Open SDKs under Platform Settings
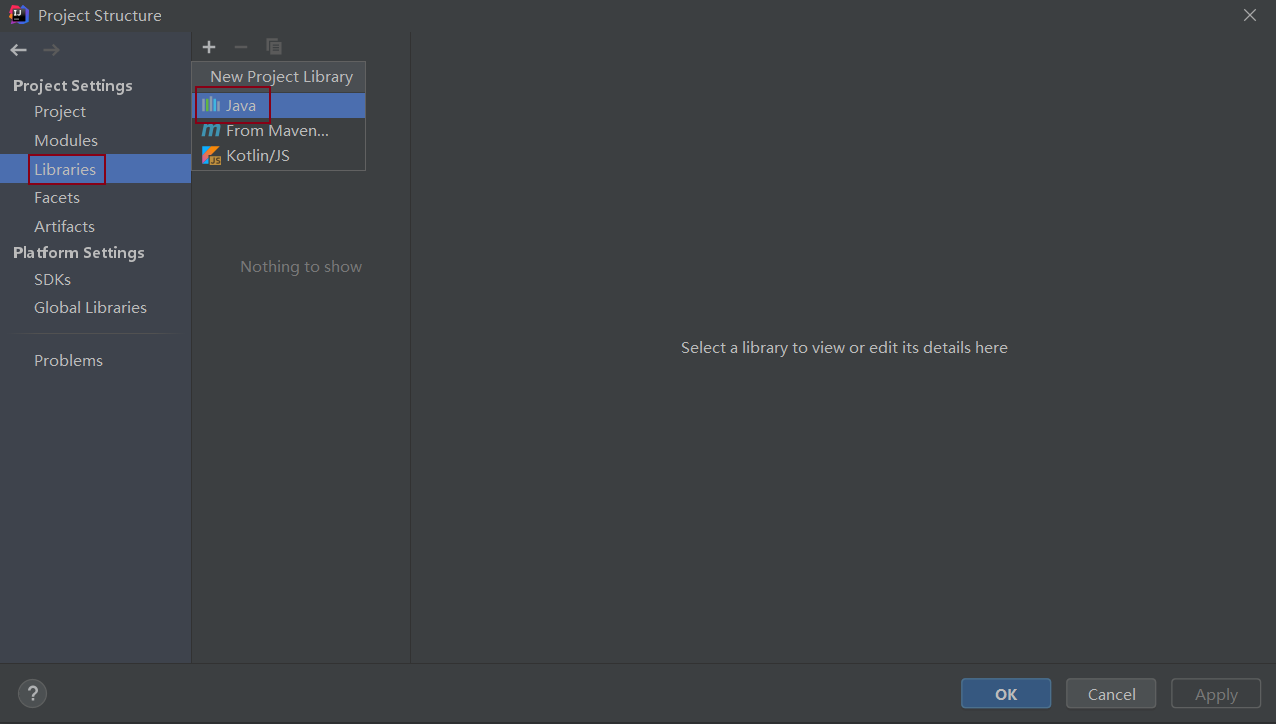This screenshot has height=724, width=1276. 52,279
